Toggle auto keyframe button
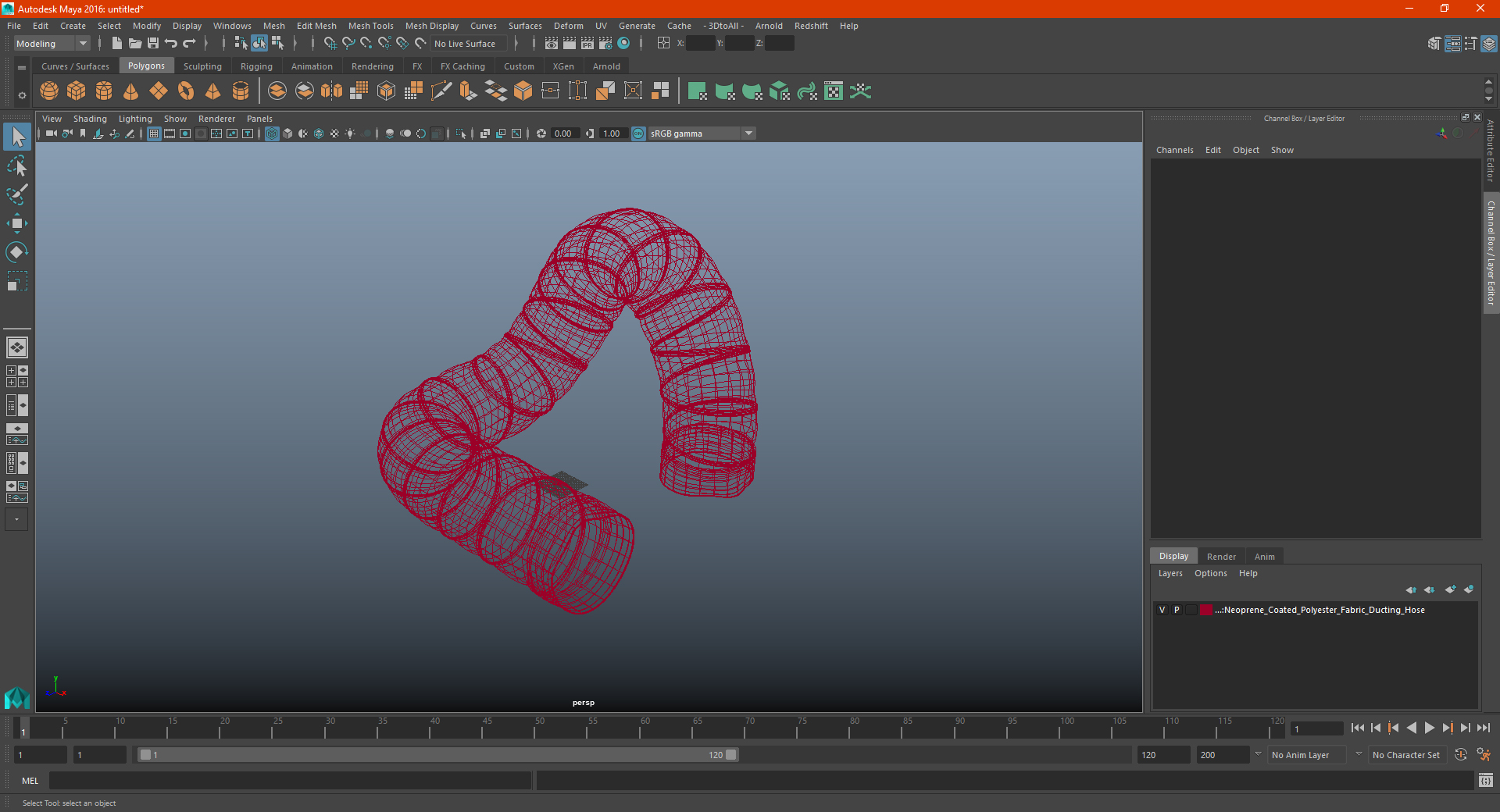 (1461, 755)
